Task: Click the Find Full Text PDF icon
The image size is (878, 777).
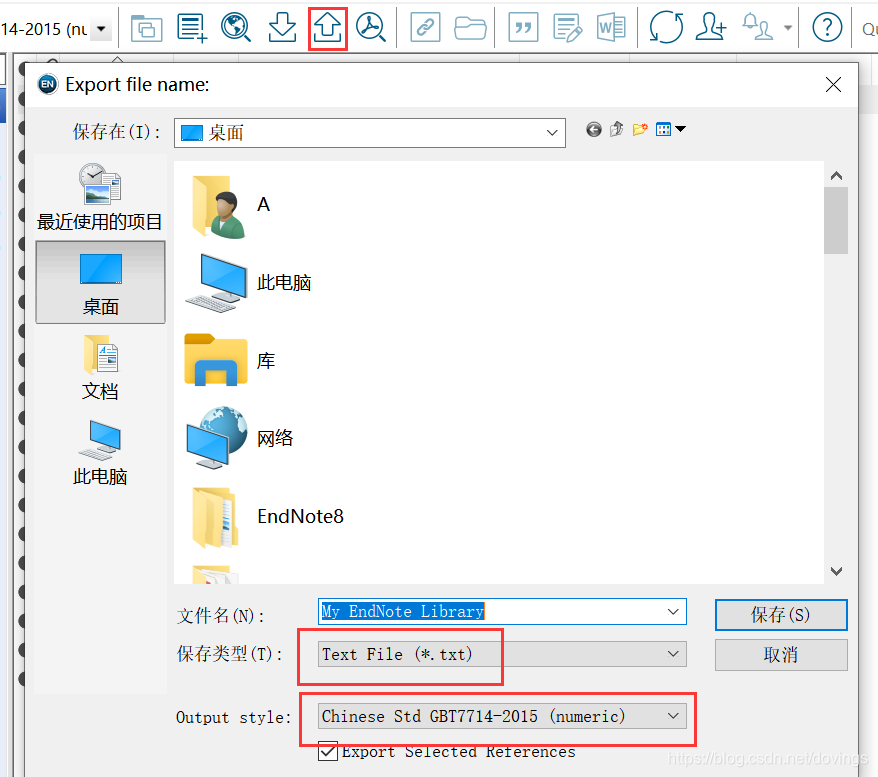Action: [x=371, y=27]
